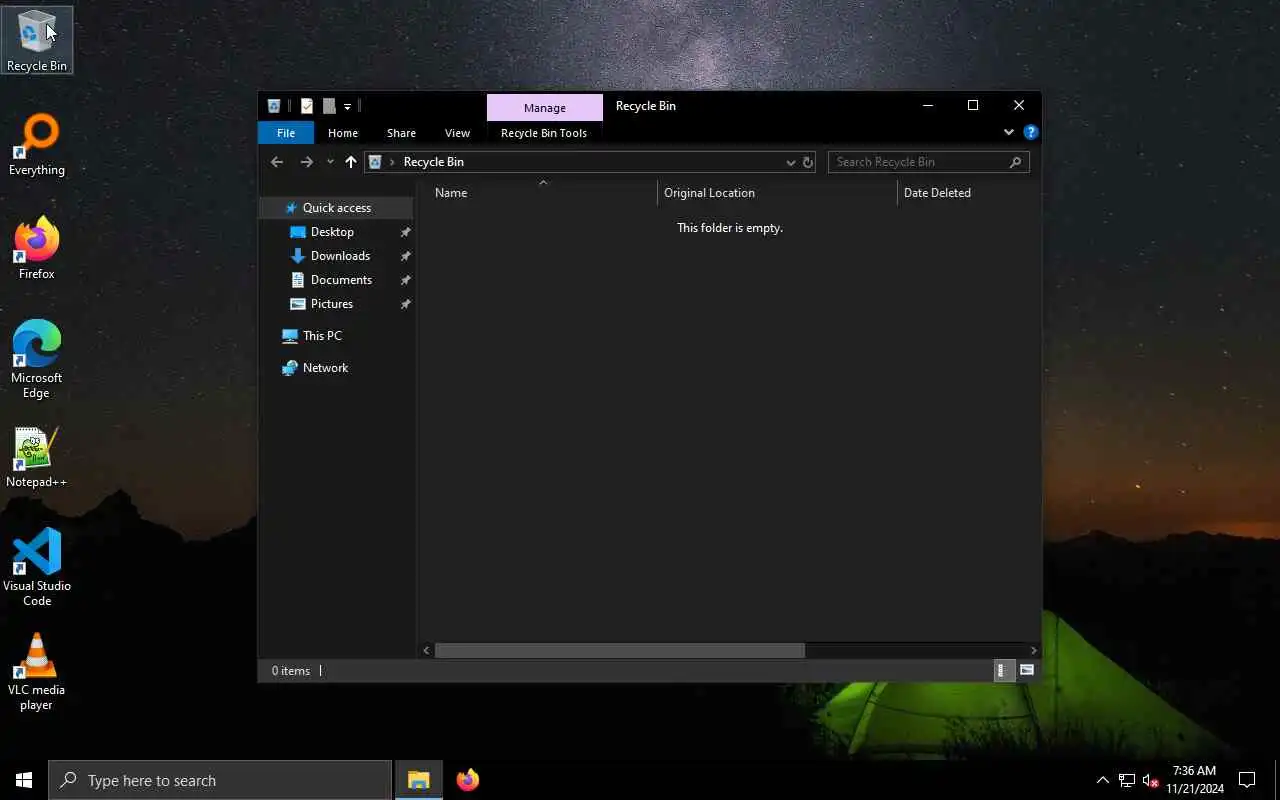Open the File menu tab
This screenshot has height=800, width=1280.
(286, 133)
